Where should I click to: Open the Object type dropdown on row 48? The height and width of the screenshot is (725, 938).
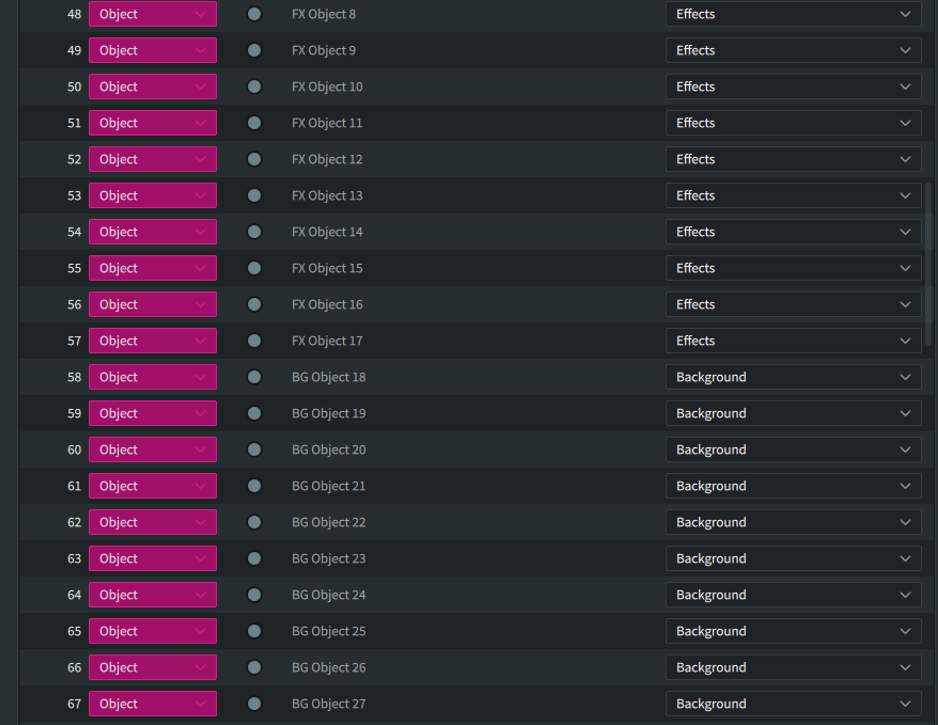tap(153, 14)
